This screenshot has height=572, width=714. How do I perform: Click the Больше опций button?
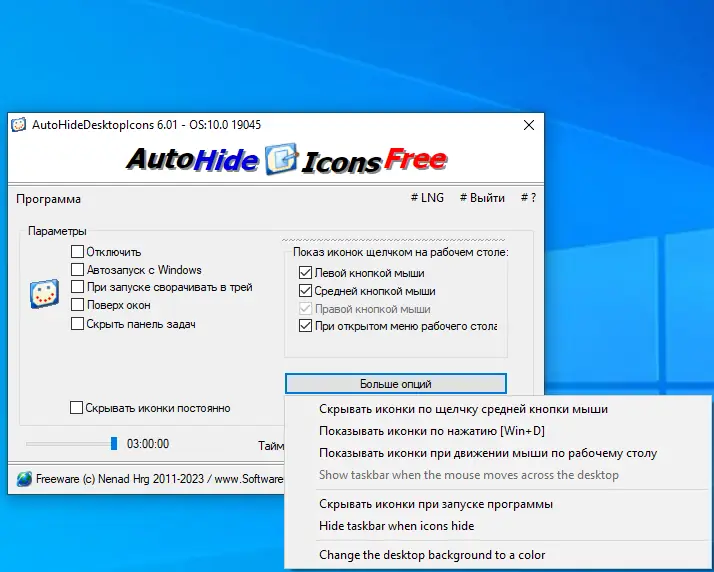click(396, 383)
